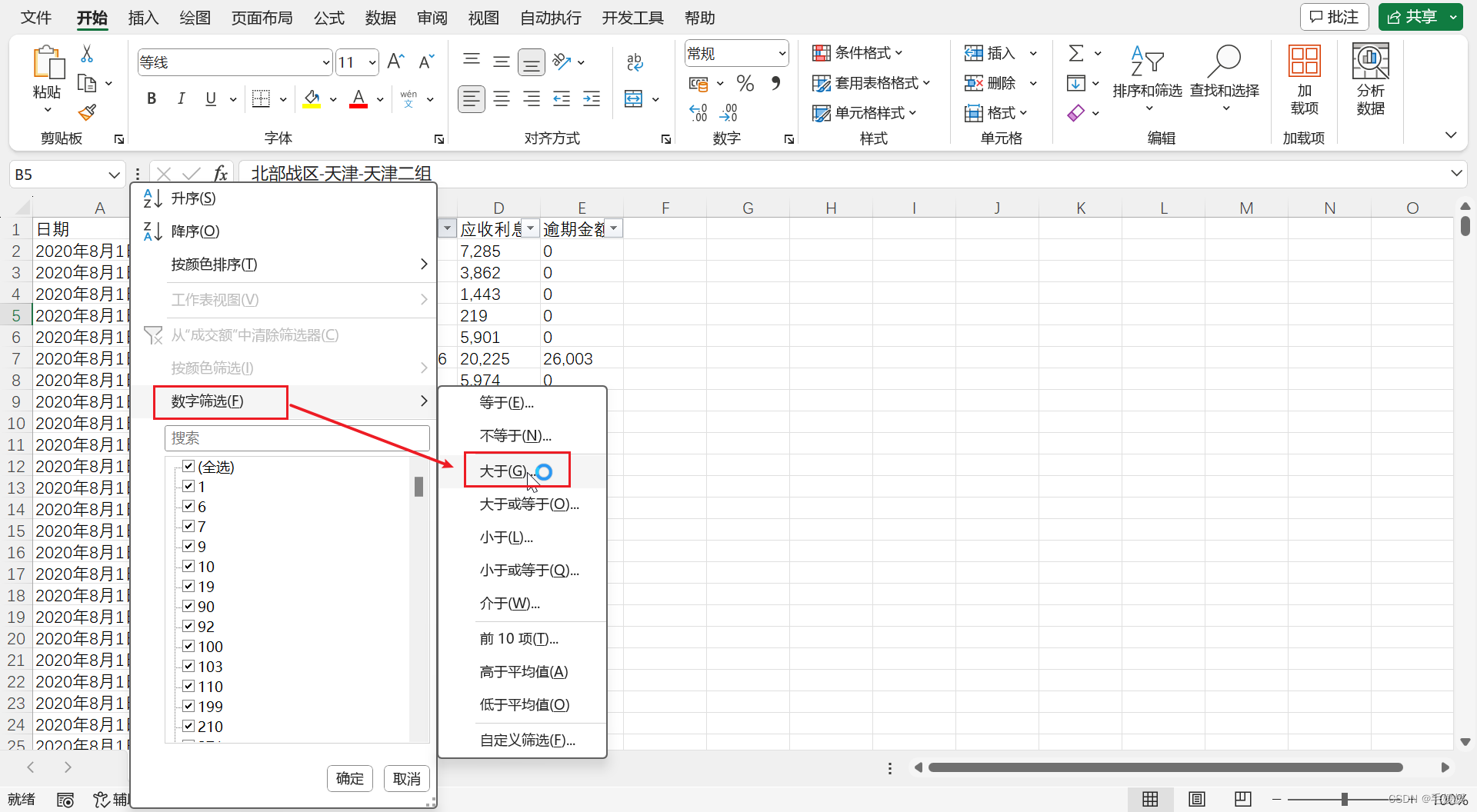Image resolution: width=1477 pixels, height=812 pixels.
Task: Select 介于(W)... filter option
Action: coord(522,604)
